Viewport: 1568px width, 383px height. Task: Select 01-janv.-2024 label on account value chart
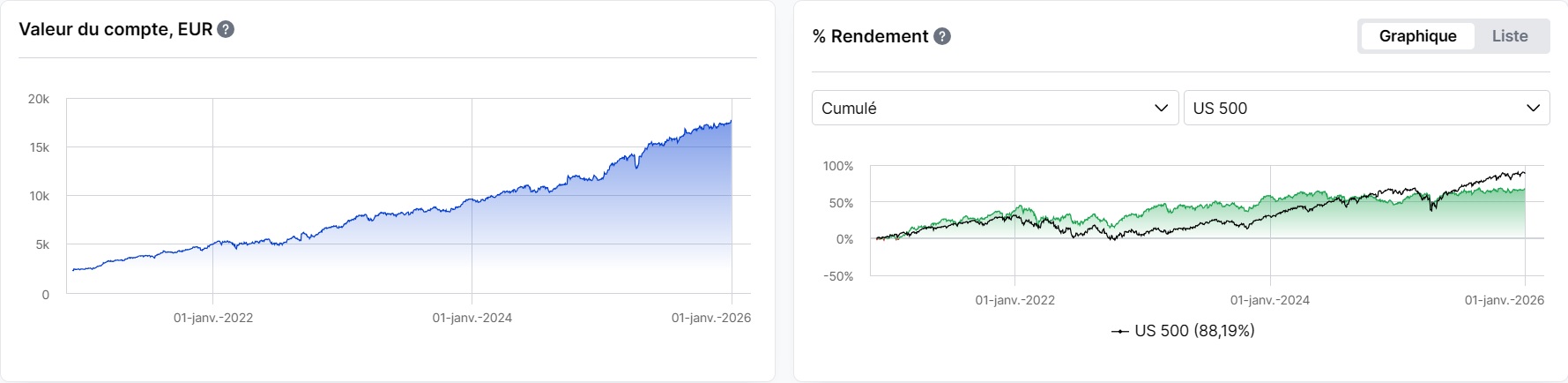tap(472, 318)
